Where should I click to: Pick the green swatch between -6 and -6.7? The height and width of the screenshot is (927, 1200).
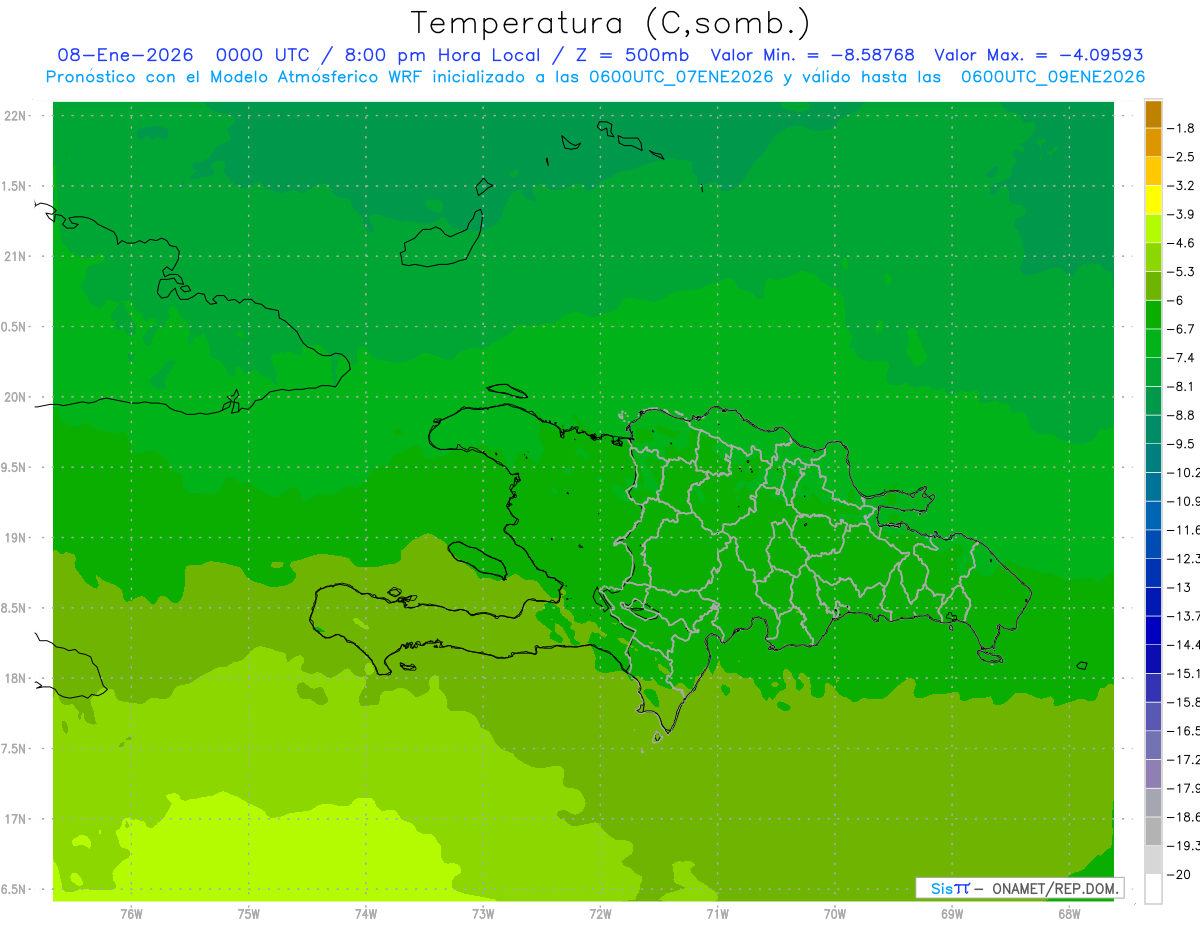1153,315
